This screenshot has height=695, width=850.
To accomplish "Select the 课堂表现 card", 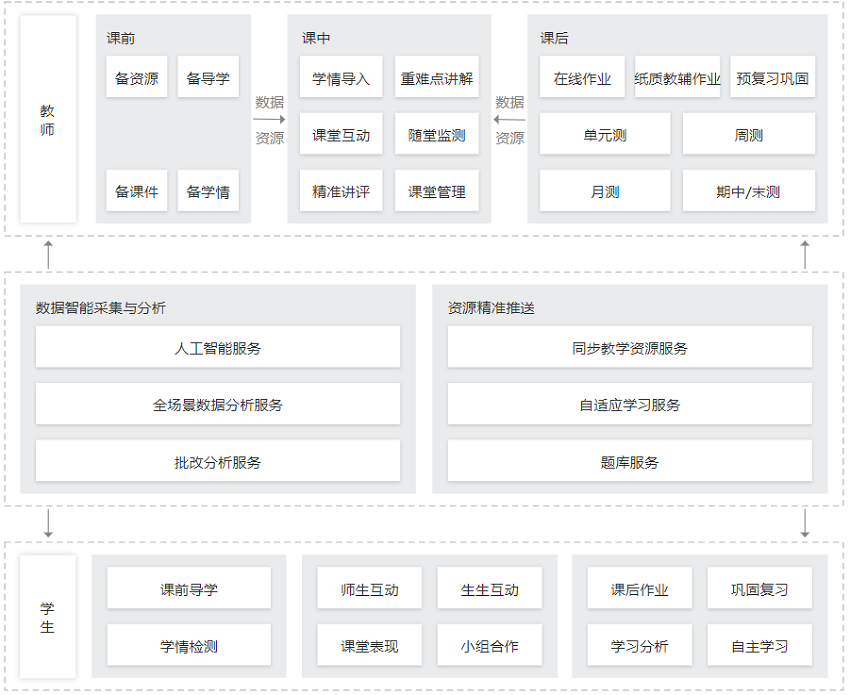I will tap(370, 645).
